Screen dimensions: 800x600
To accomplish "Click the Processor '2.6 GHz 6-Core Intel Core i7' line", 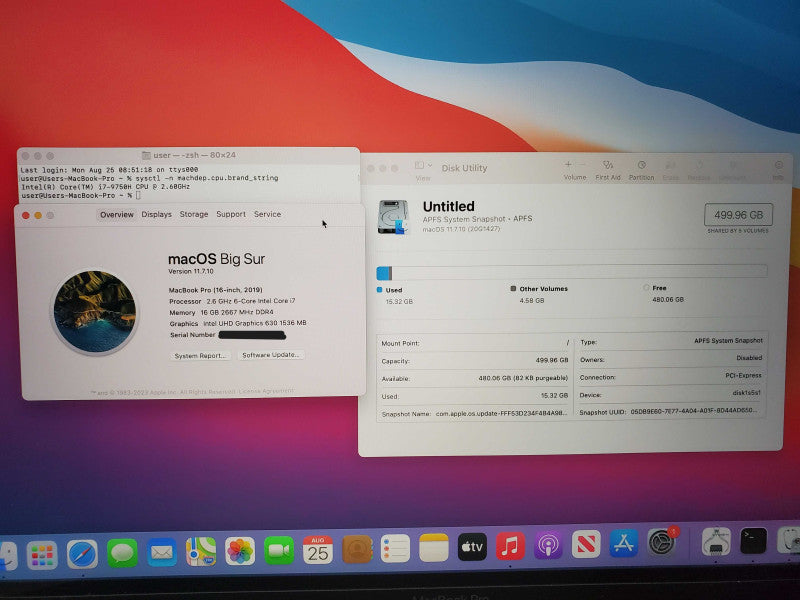I will coord(232,301).
